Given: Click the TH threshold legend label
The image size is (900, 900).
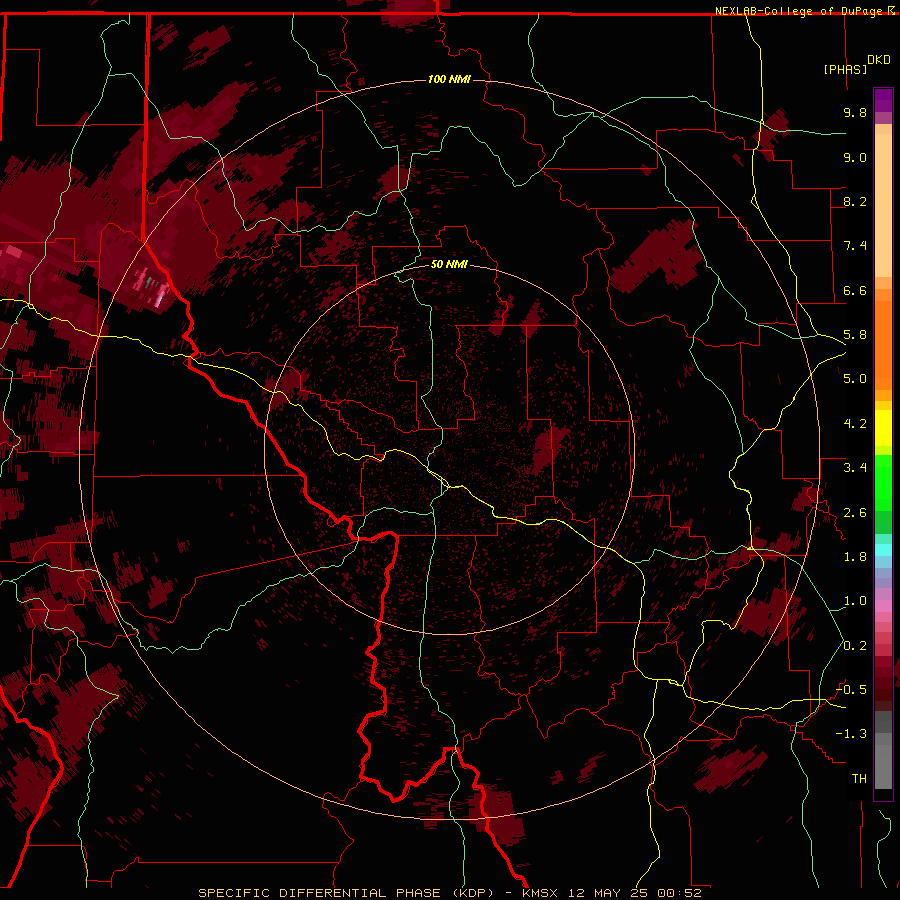Looking at the screenshot, I should [x=859, y=778].
